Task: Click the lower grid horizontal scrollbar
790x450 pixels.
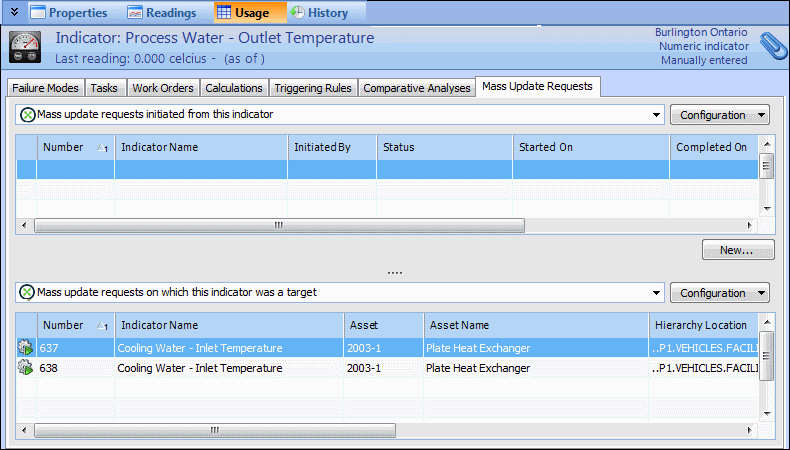Action: pyautogui.click(x=215, y=431)
